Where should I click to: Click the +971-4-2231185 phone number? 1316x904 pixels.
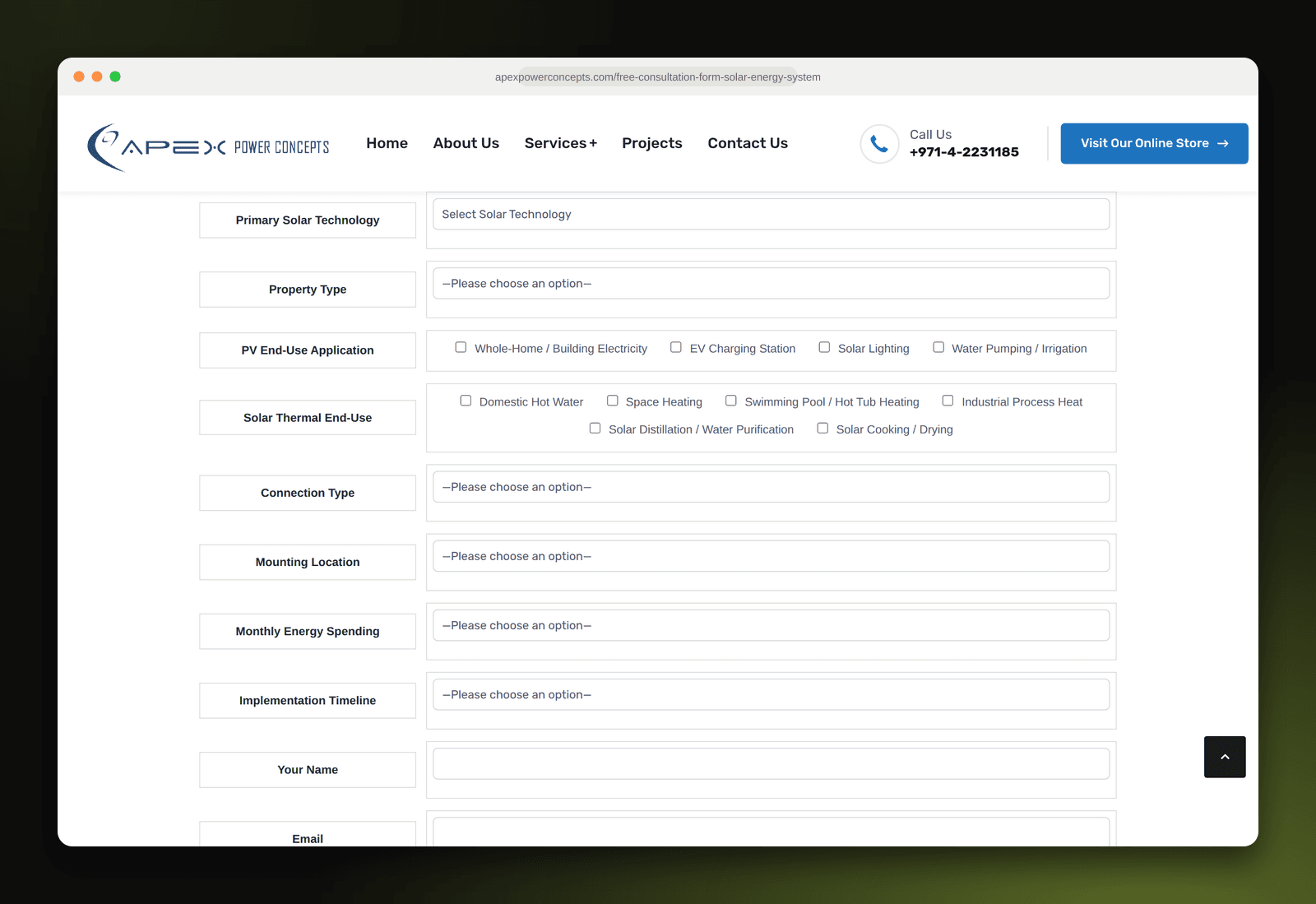tap(964, 152)
